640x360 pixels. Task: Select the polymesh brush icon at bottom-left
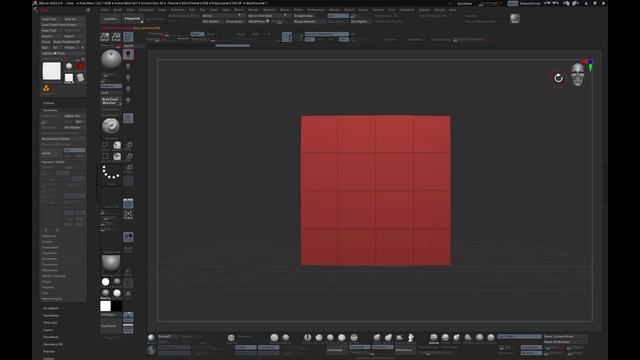(151, 350)
